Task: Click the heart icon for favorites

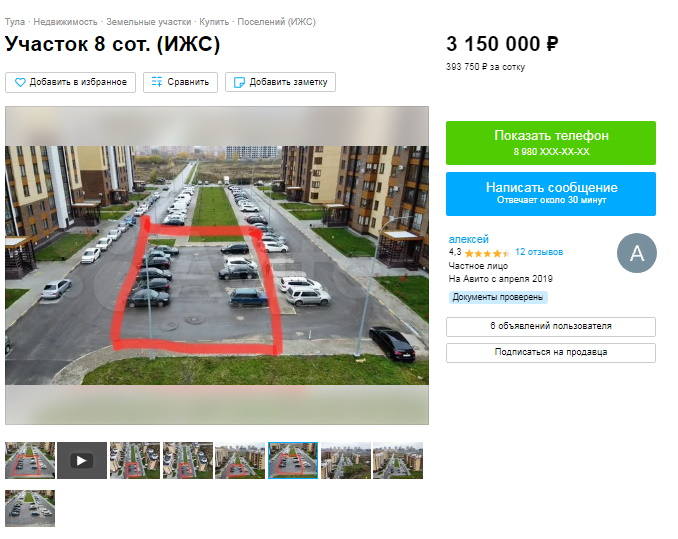Action: tap(20, 82)
